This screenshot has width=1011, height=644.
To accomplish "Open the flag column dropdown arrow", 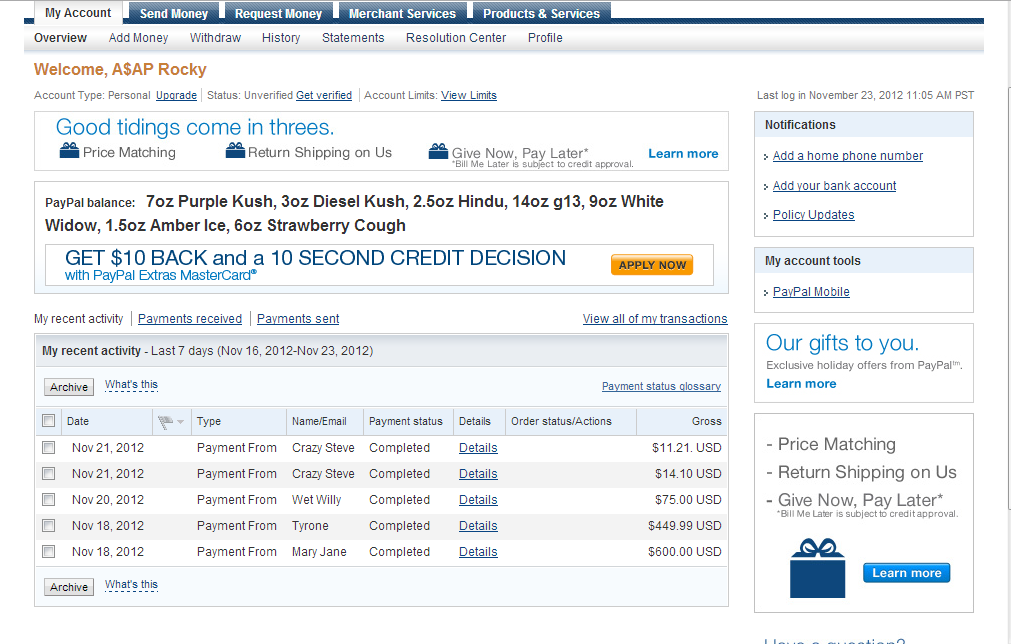I will 181,422.
